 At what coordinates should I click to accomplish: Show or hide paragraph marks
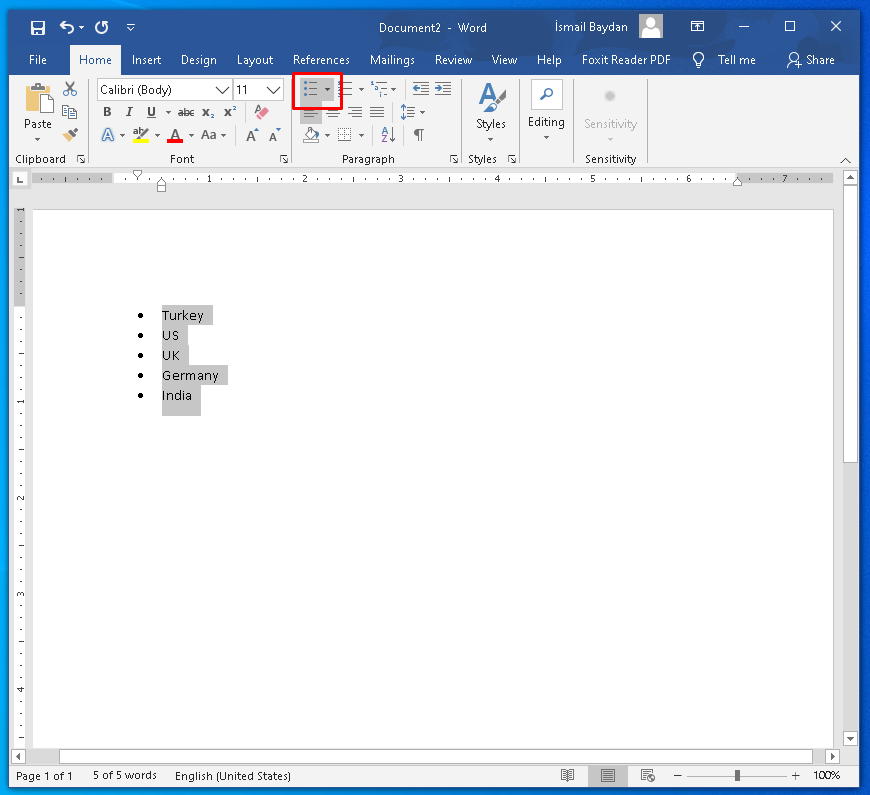[x=419, y=135]
